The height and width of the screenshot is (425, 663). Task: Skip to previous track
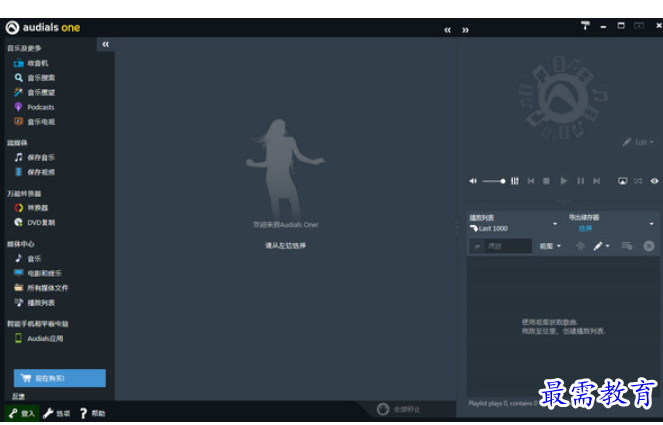pos(531,181)
